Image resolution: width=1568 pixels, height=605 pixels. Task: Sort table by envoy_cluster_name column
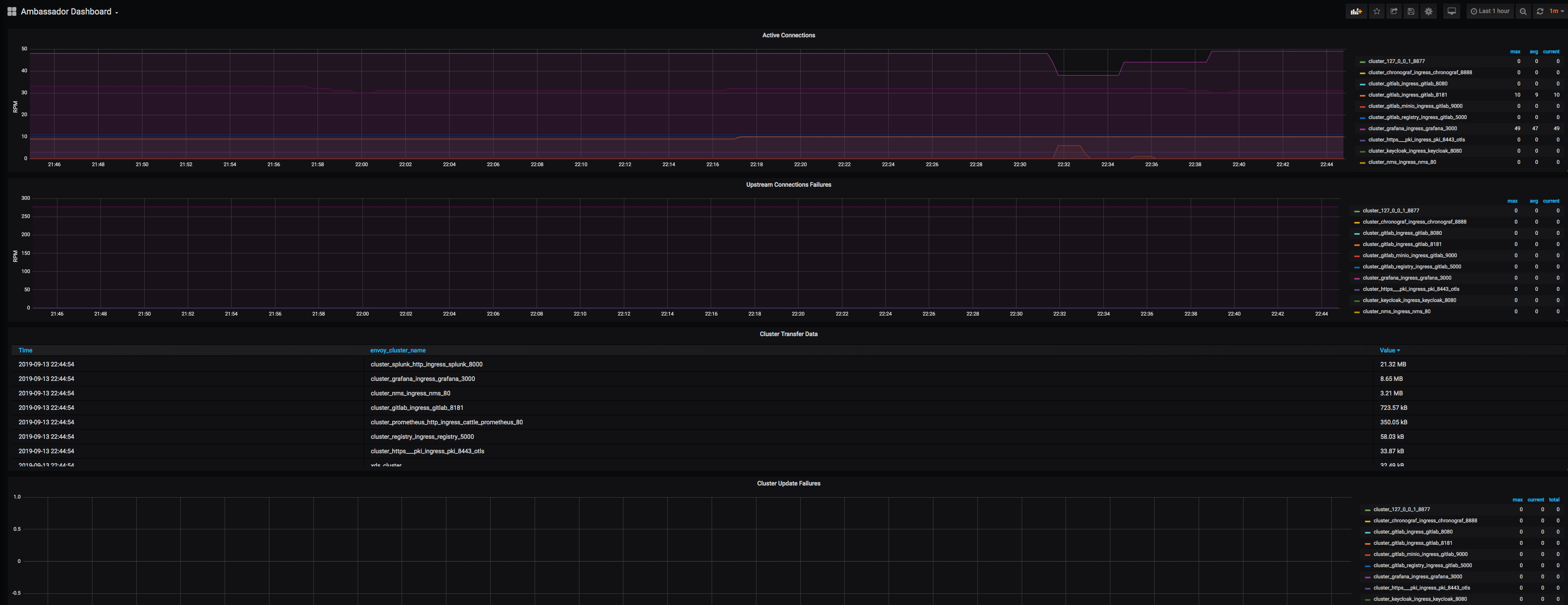tap(397, 351)
